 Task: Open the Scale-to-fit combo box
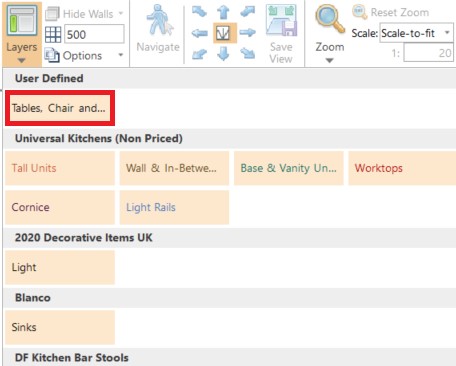(416, 33)
